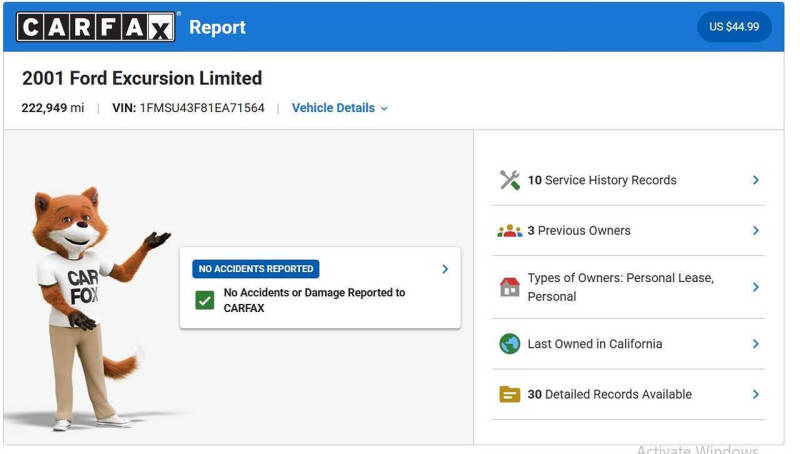
Task: Click the US $44.99 price button
Action: coord(734,27)
